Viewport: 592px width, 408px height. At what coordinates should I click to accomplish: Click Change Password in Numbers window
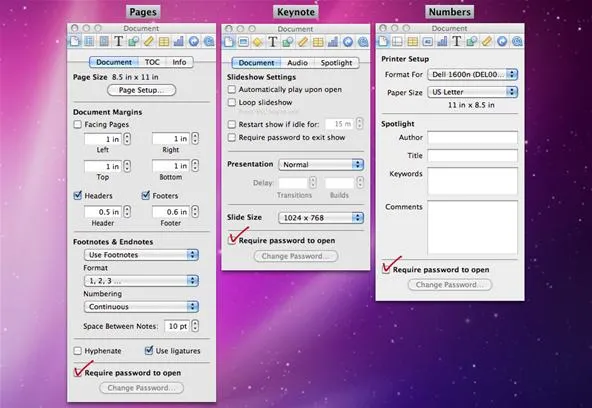coord(450,285)
